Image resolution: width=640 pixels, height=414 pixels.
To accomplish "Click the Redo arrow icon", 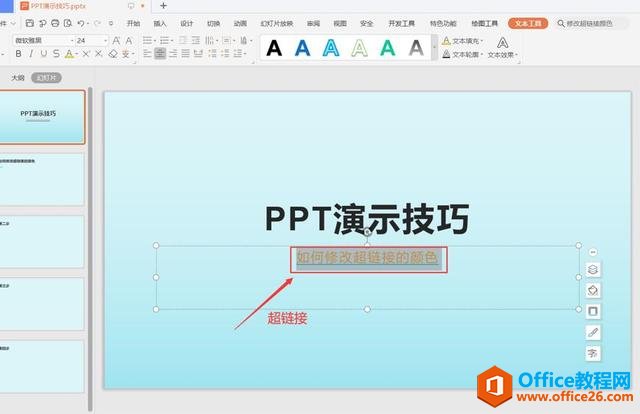I will point(97,24).
